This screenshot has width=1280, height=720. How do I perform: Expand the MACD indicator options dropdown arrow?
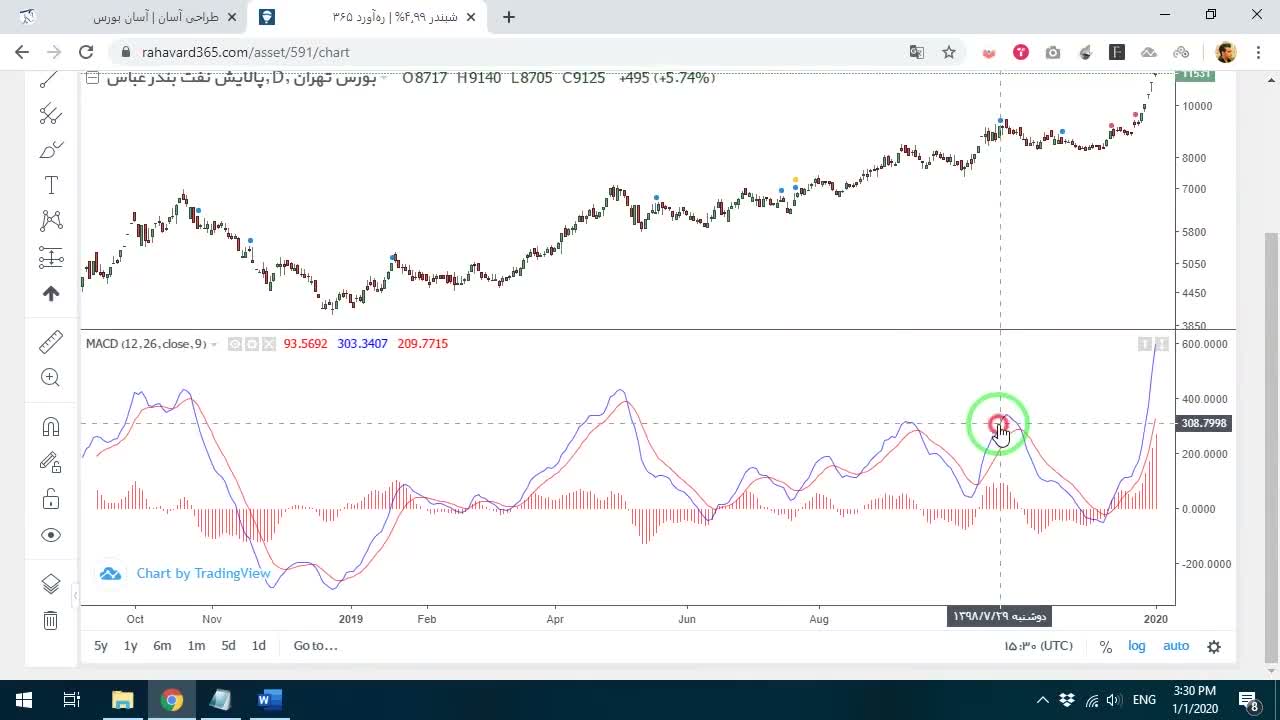click(213, 344)
